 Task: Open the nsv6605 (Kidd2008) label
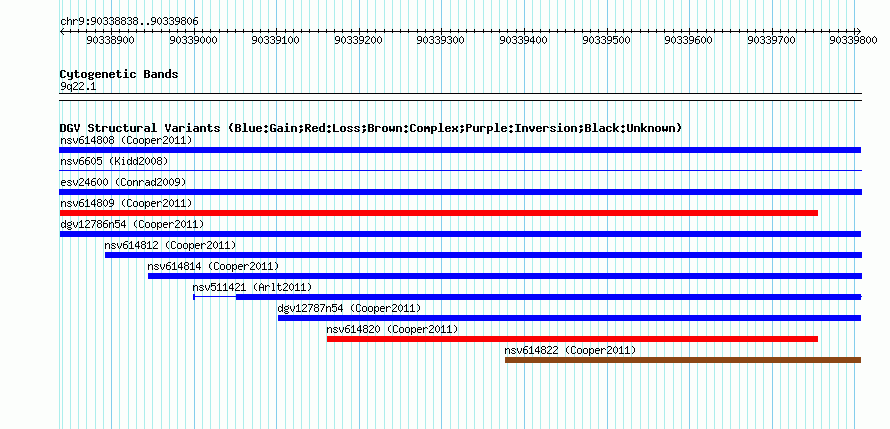tap(114, 161)
